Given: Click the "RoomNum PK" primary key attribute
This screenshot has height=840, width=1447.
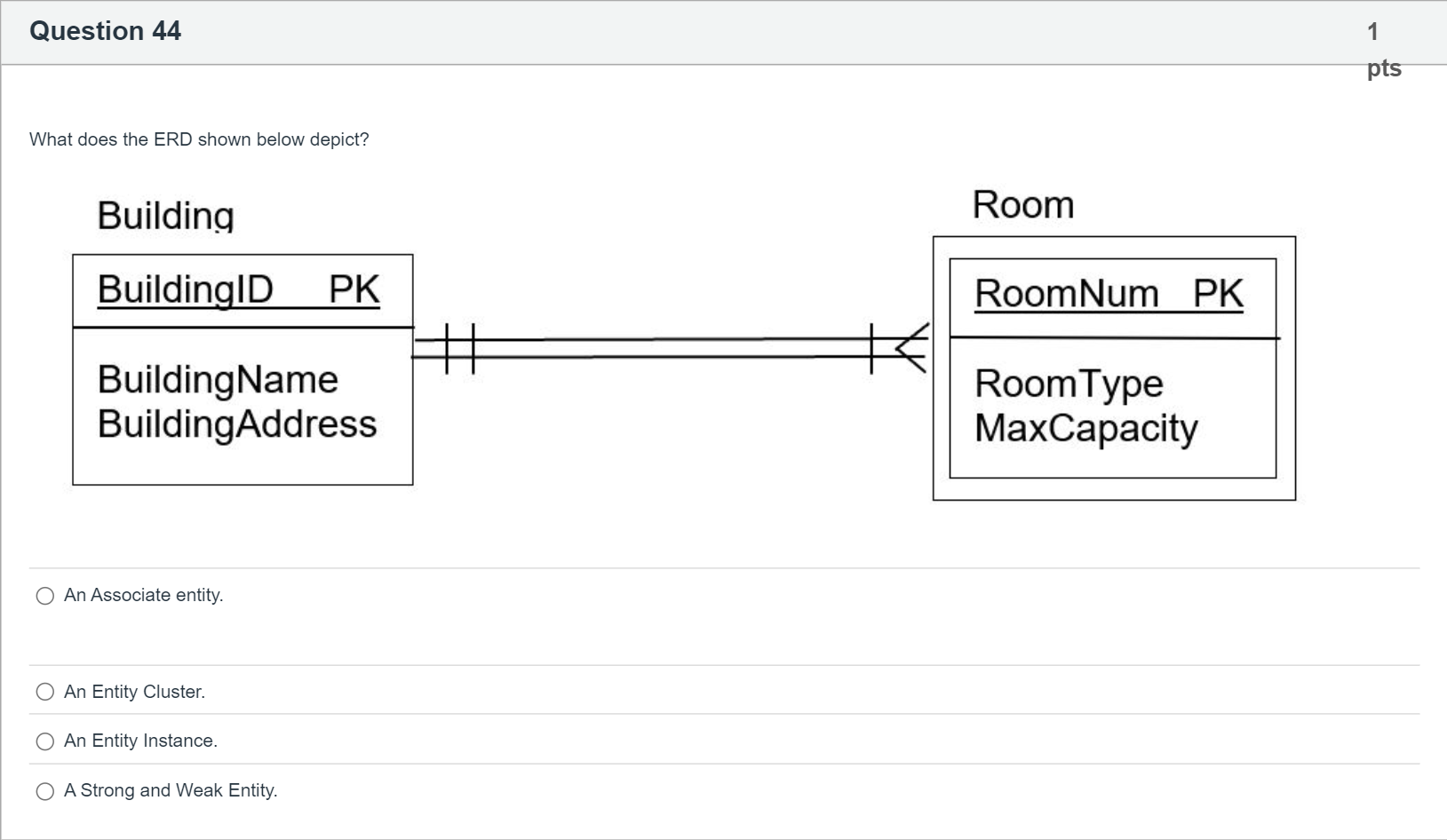Looking at the screenshot, I should point(1109,294).
